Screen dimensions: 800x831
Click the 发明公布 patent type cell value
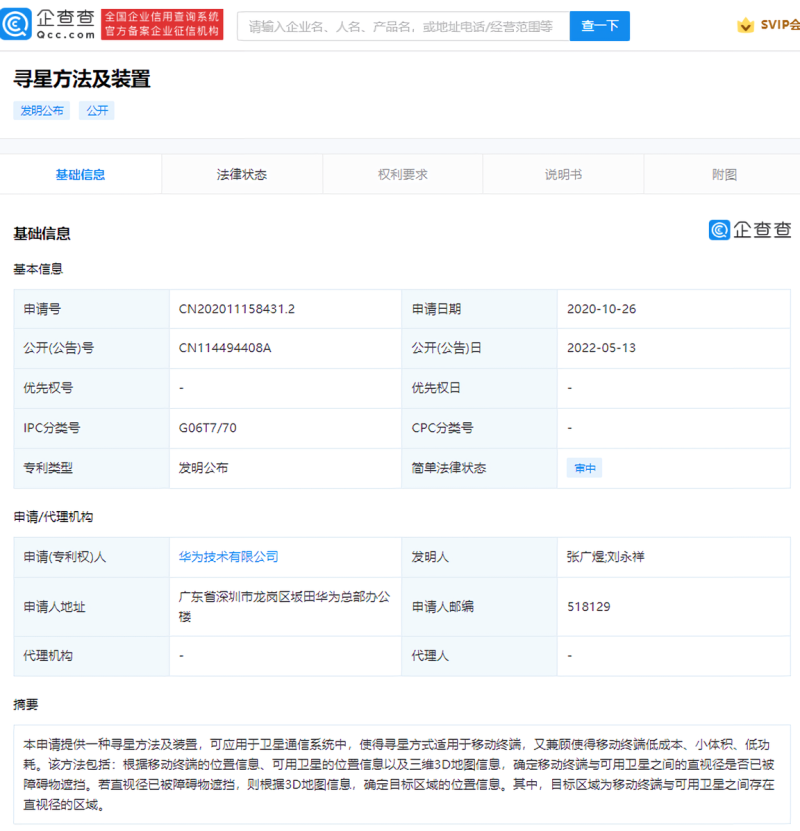click(x=203, y=468)
